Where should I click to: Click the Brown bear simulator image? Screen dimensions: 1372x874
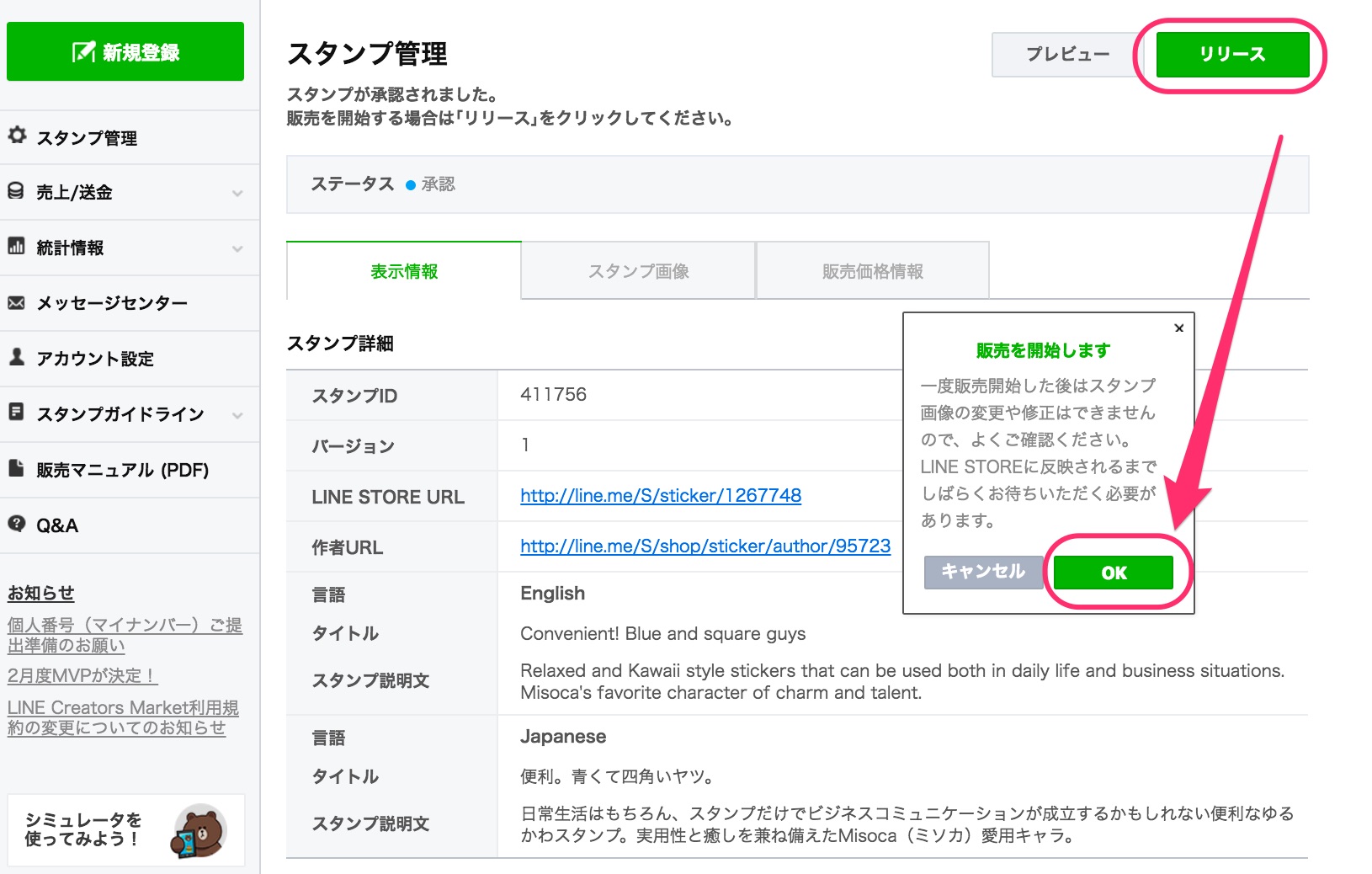click(199, 830)
